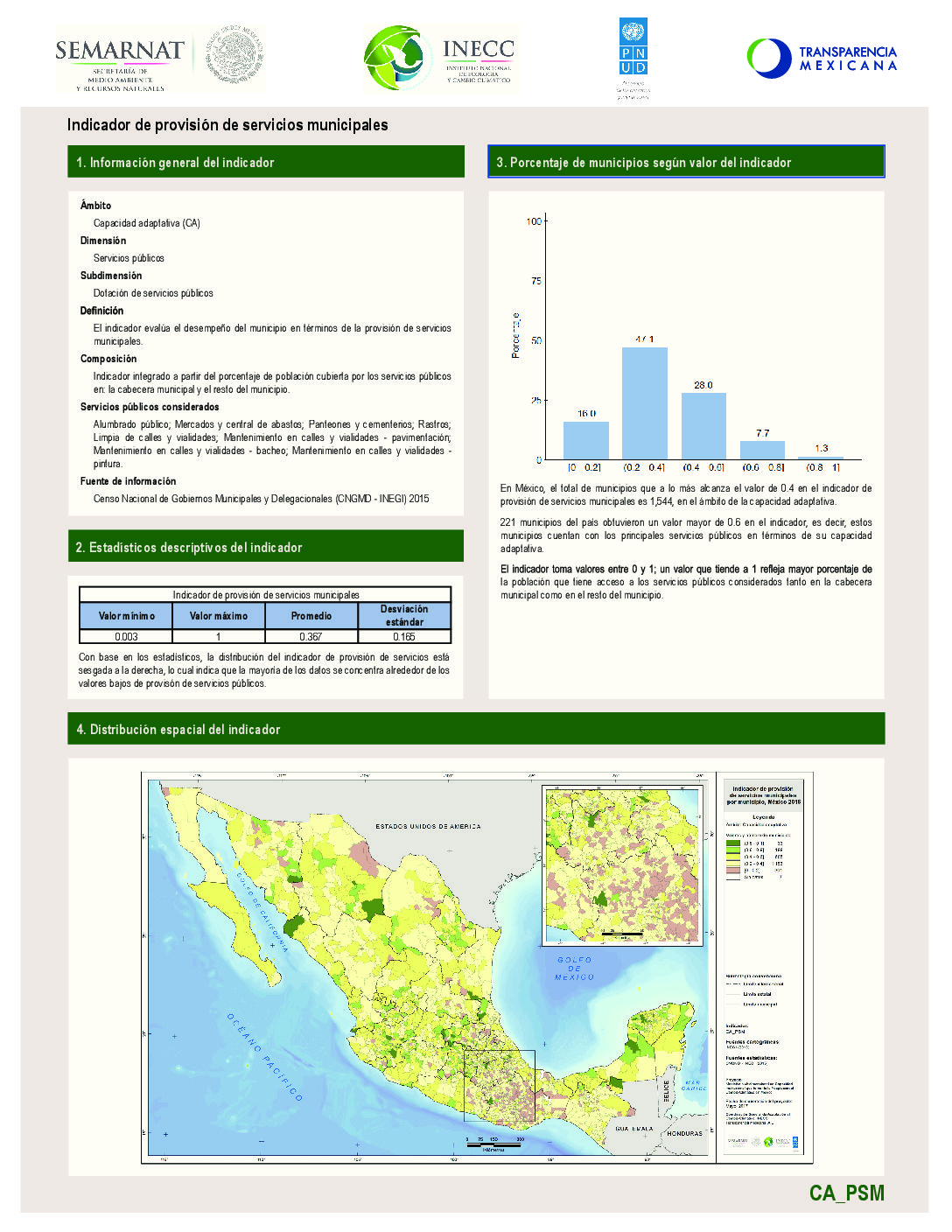
Task: Click the 'Promedio' column header
Action: (x=311, y=616)
